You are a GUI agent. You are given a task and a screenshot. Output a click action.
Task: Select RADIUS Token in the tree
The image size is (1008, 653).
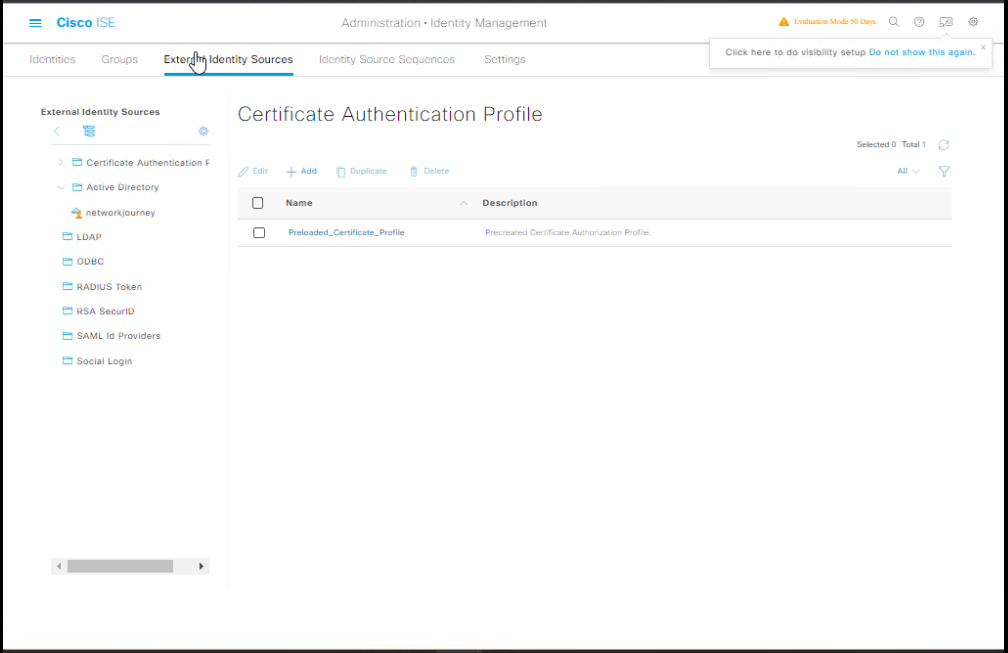[109, 287]
